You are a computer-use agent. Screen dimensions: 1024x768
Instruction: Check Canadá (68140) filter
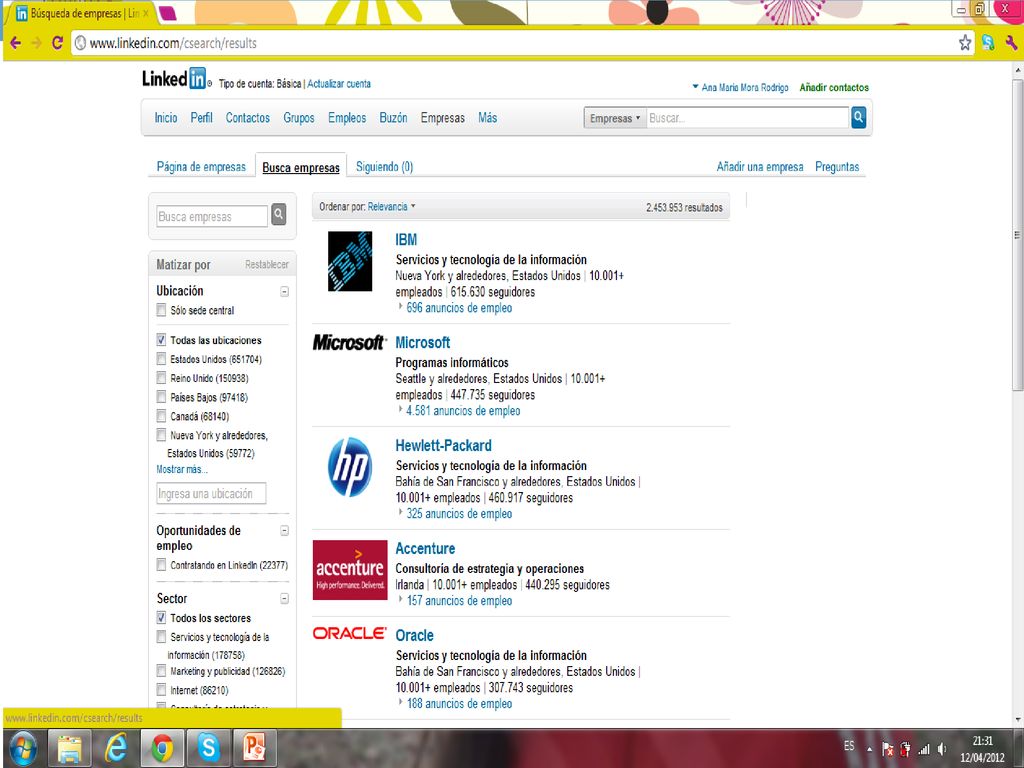(x=161, y=415)
